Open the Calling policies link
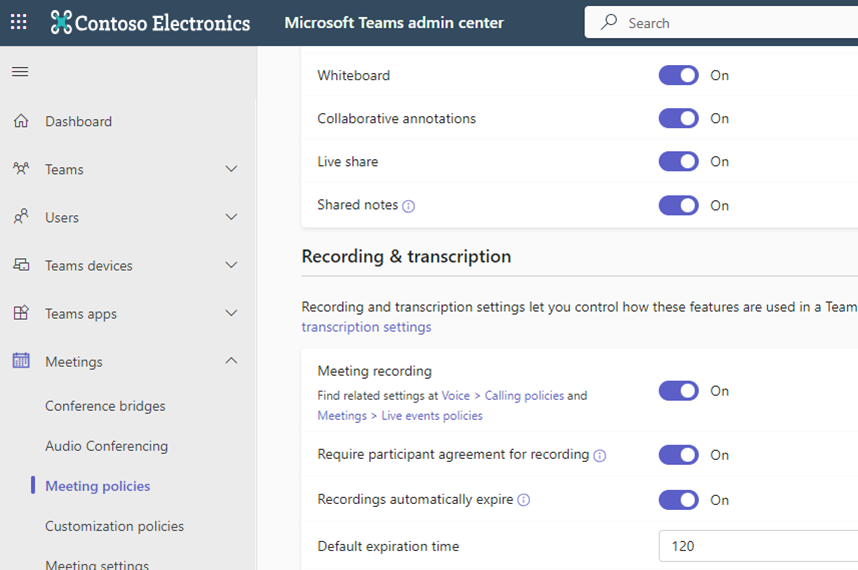Image resolution: width=858 pixels, height=570 pixels. pyautogui.click(x=524, y=395)
